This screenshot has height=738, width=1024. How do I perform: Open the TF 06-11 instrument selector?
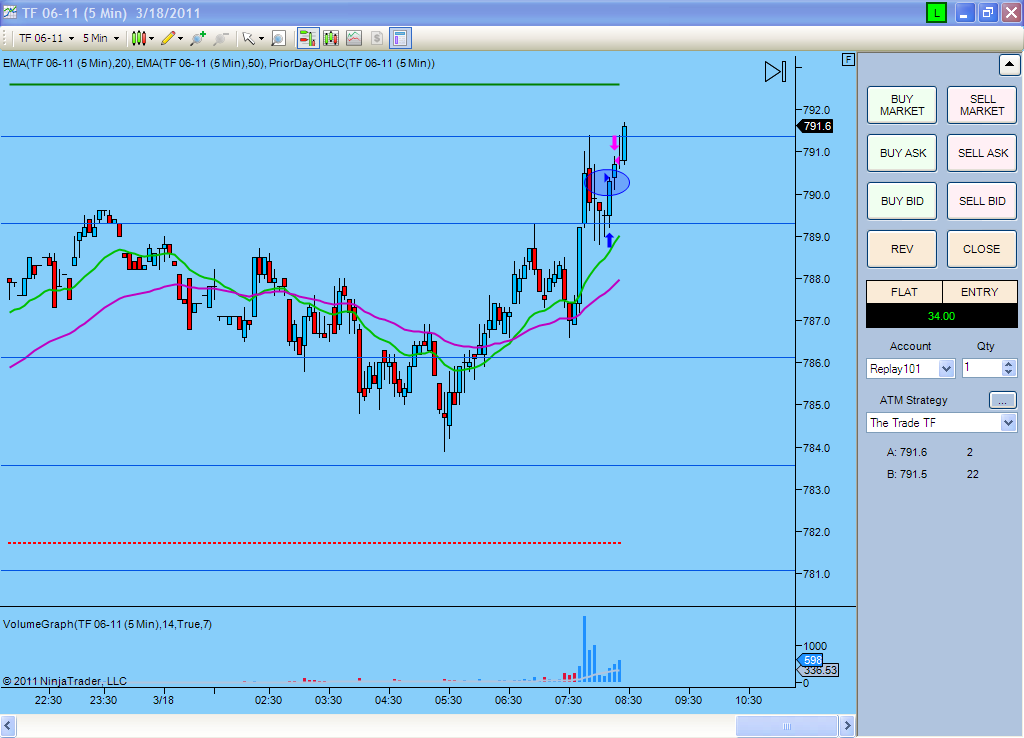pos(46,39)
